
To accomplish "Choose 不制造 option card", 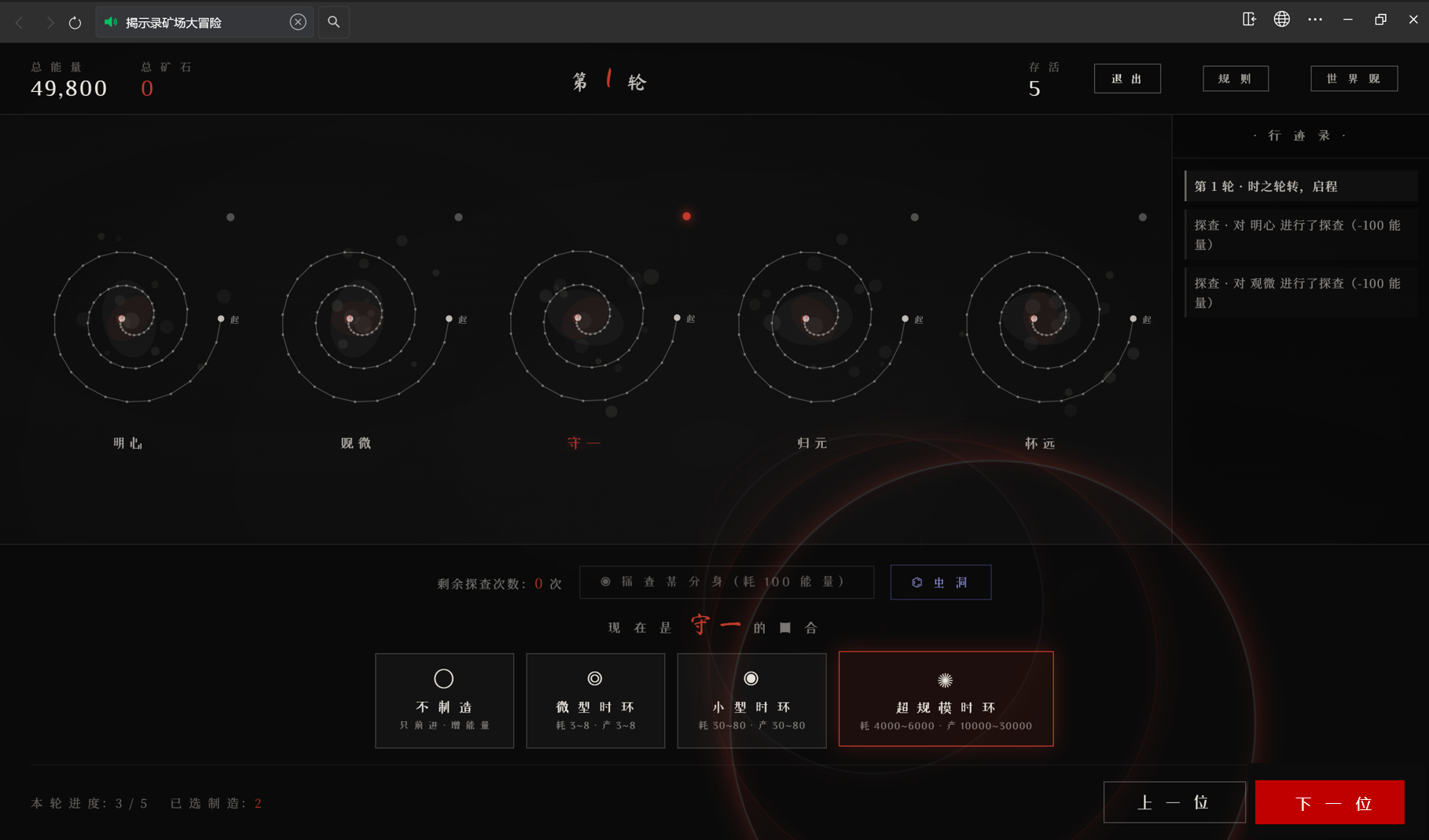I will [x=444, y=700].
